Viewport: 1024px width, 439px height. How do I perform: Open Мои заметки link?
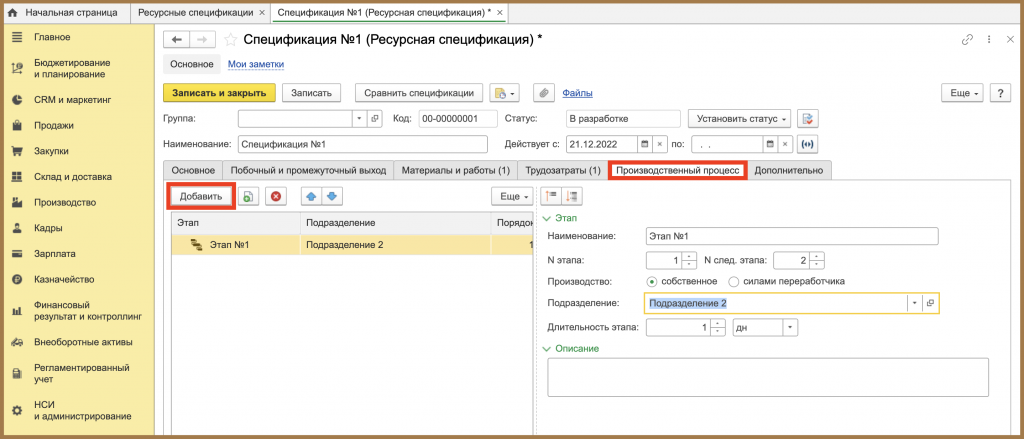click(x=256, y=64)
